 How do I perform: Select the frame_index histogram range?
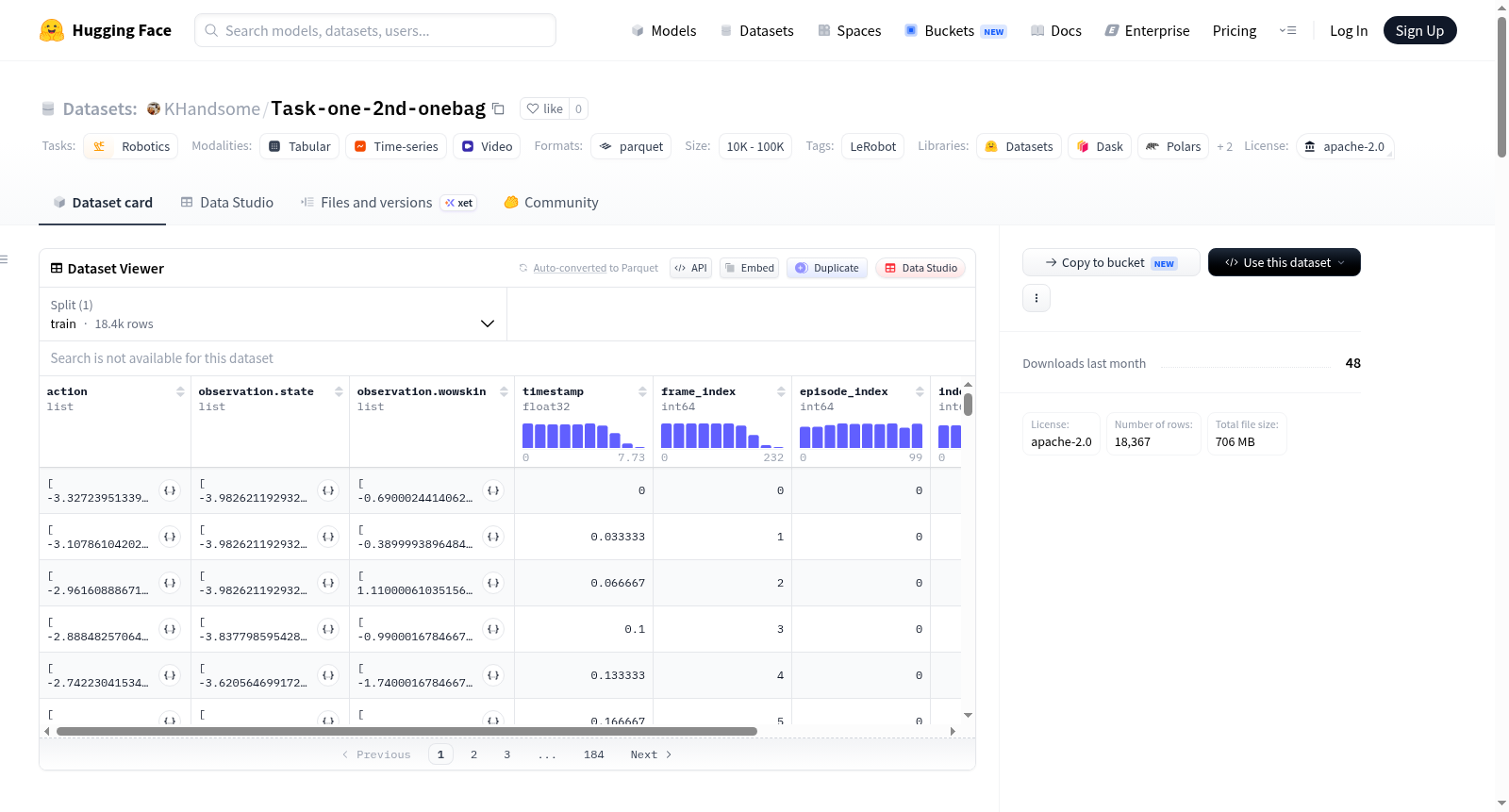click(x=722, y=436)
